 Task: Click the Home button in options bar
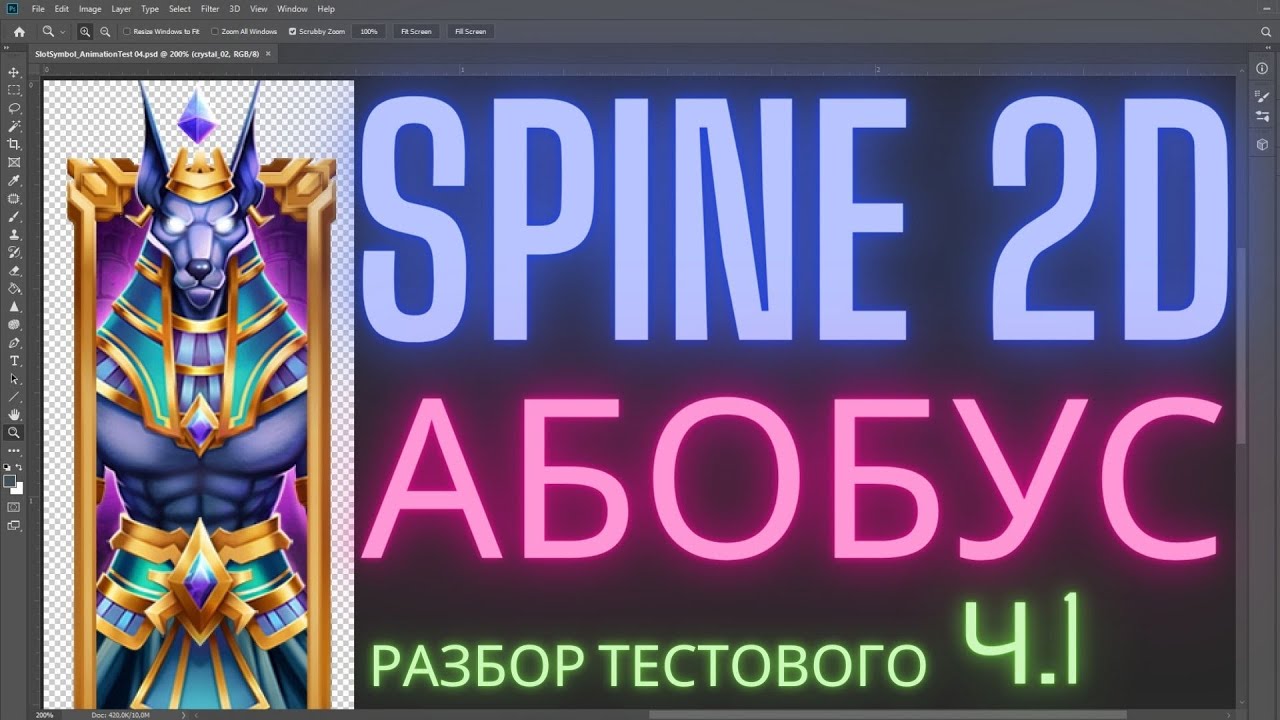[x=19, y=32]
